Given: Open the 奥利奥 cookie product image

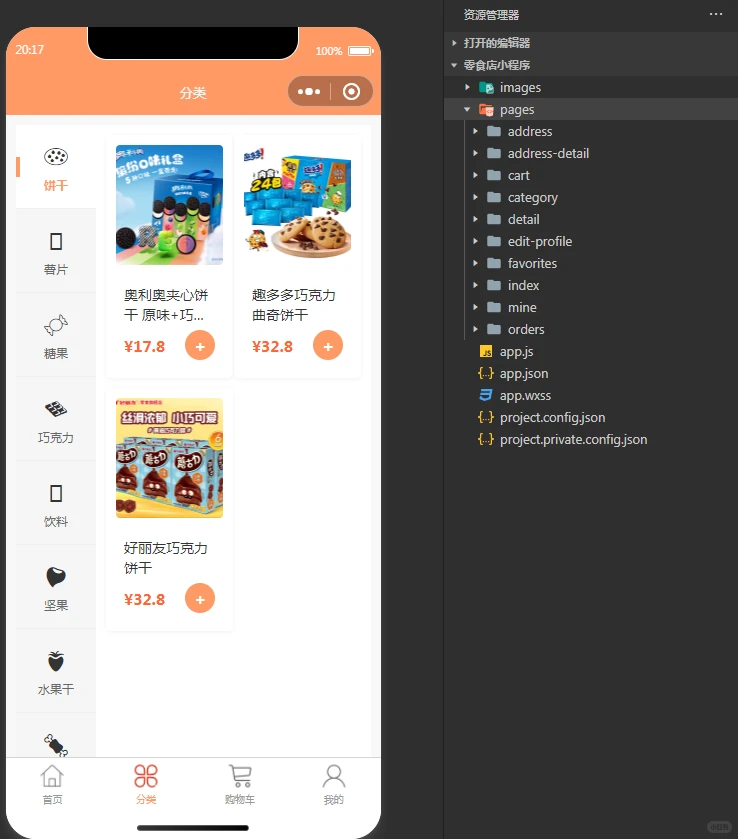Looking at the screenshot, I should coord(169,204).
